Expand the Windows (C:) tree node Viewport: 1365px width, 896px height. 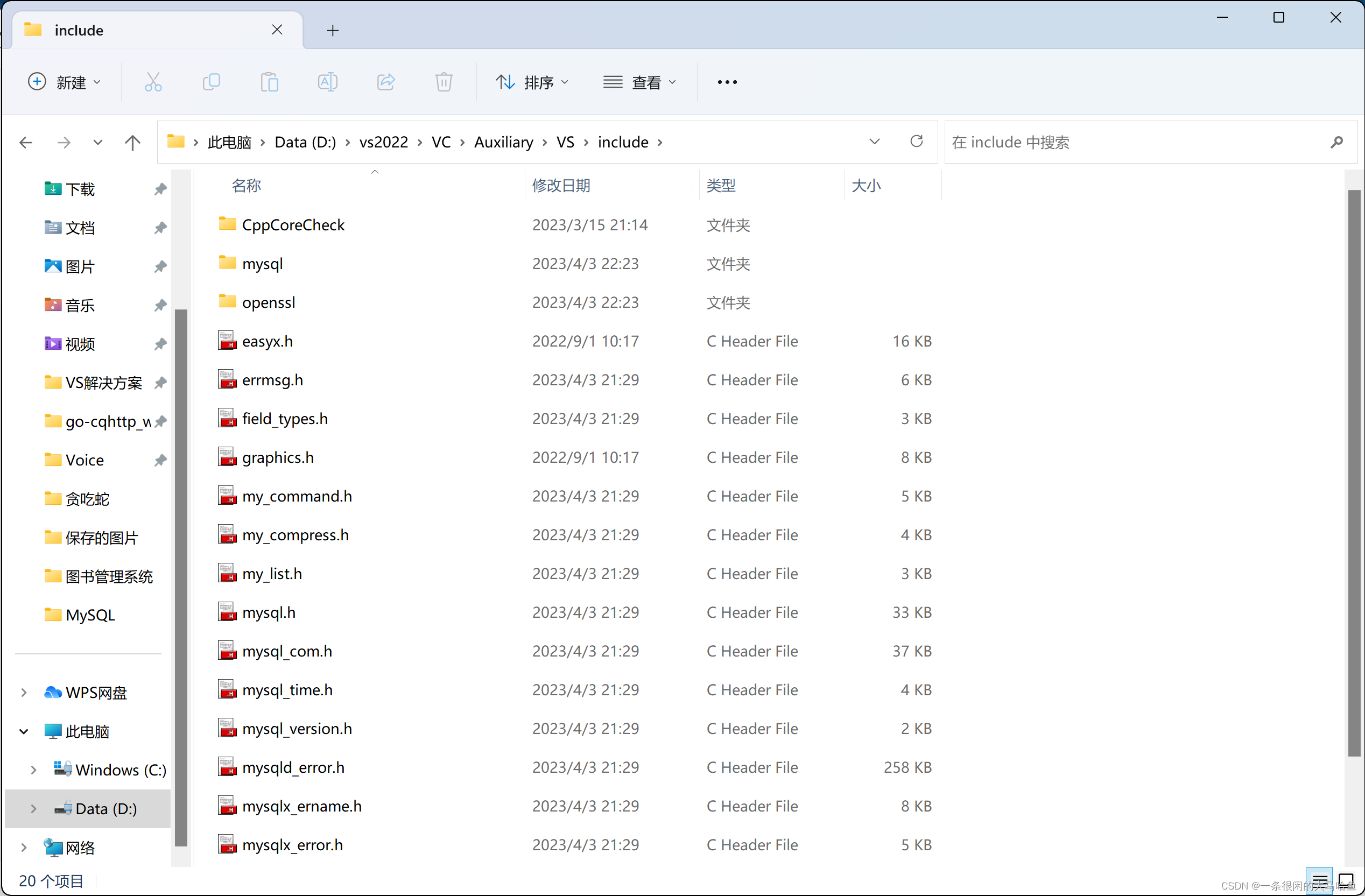click(x=33, y=770)
